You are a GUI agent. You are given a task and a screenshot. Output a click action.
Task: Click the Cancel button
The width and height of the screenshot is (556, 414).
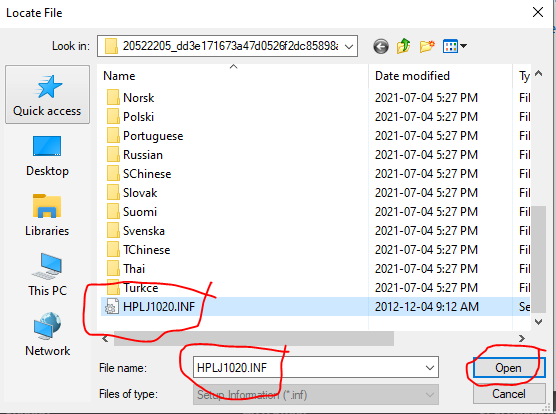pyautogui.click(x=508, y=394)
